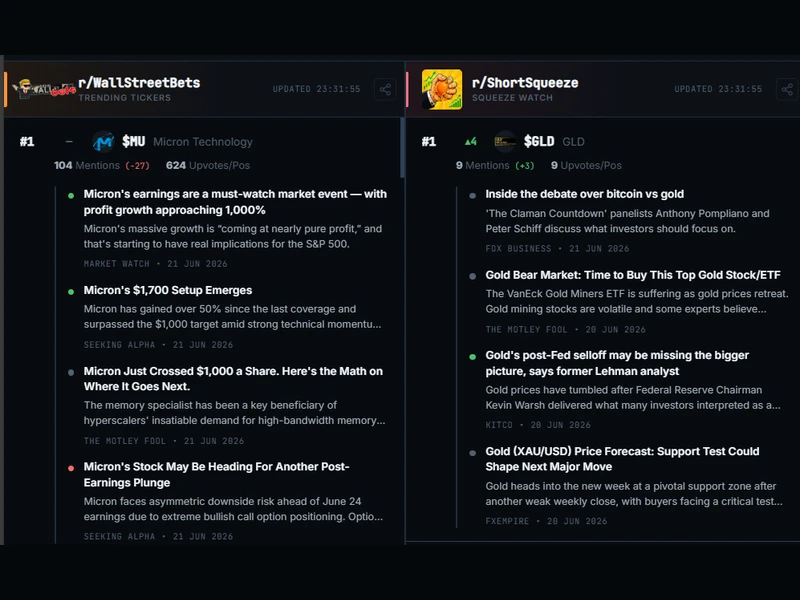This screenshot has height=600, width=800.
Task: Click the gray dot beside XAU/USD forecast headline
Action: click(472, 453)
